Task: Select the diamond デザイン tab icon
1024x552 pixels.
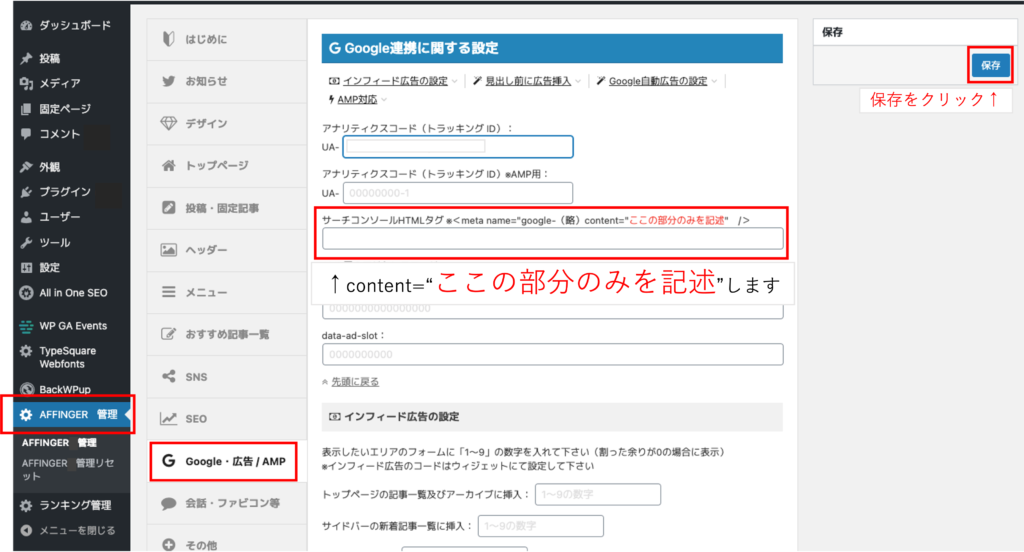Action: 169,123
